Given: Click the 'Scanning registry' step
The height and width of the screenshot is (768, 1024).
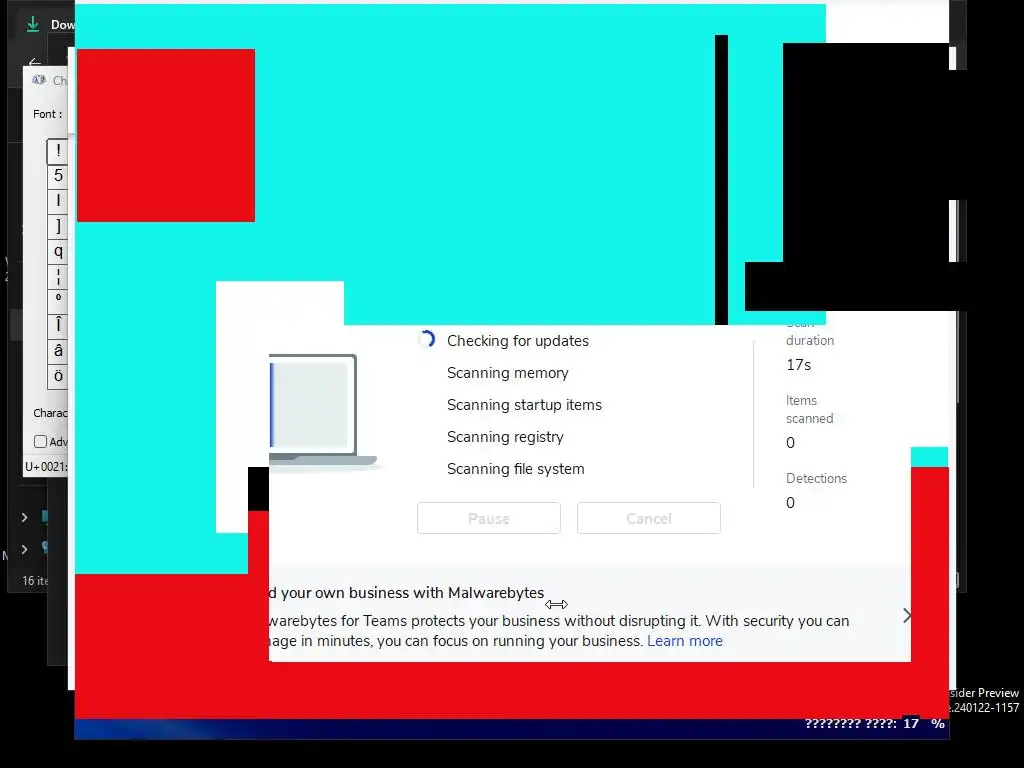Looking at the screenshot, I should coord(505,437).
